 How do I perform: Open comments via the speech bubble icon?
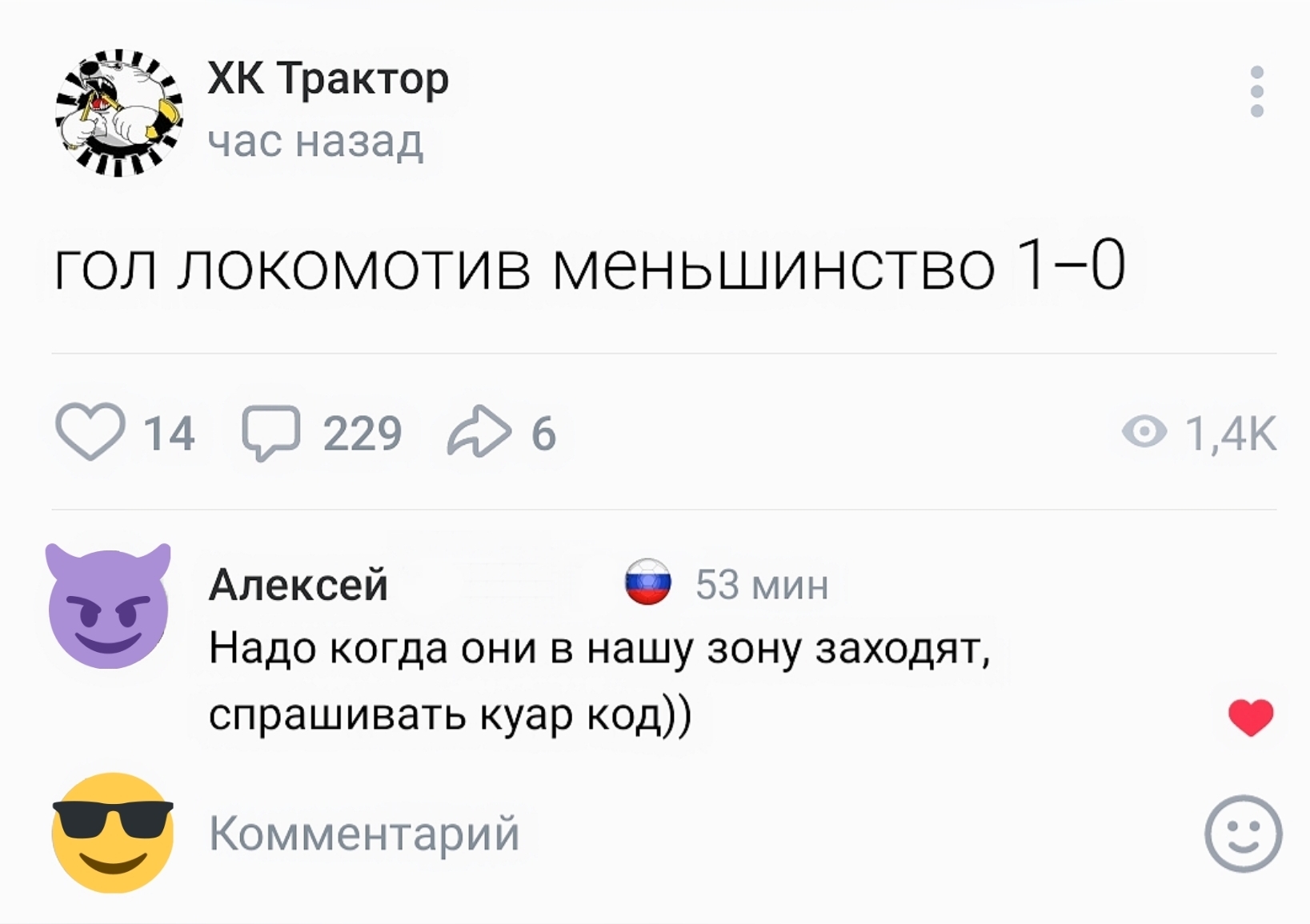pyautogui.click(x=271, y=433)
